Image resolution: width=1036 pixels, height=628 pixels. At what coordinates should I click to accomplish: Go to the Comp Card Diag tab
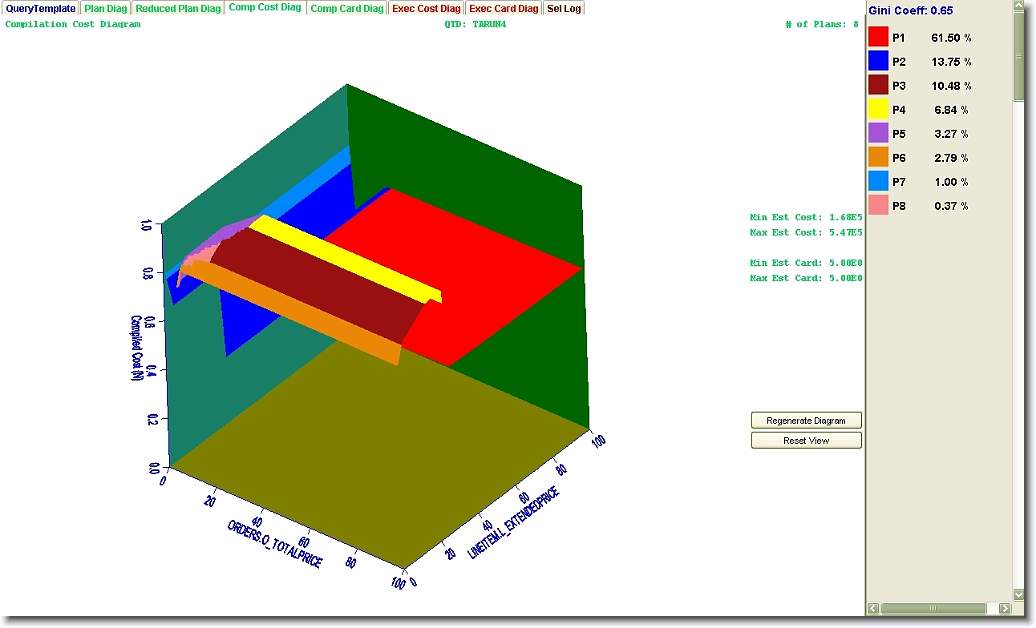pyautogui.click(x=346, y=8)
